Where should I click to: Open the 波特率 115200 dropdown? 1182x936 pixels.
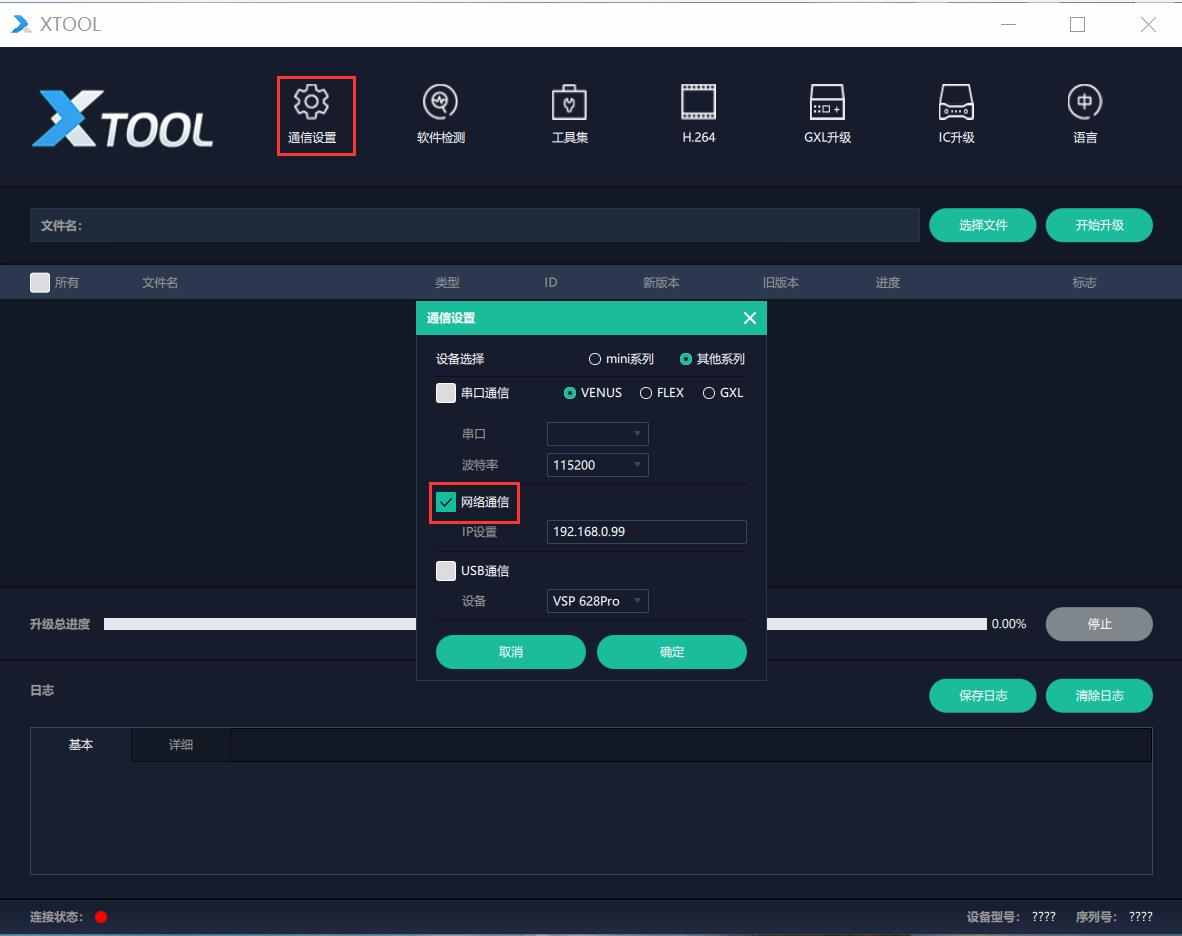click(x=597, y=465)
